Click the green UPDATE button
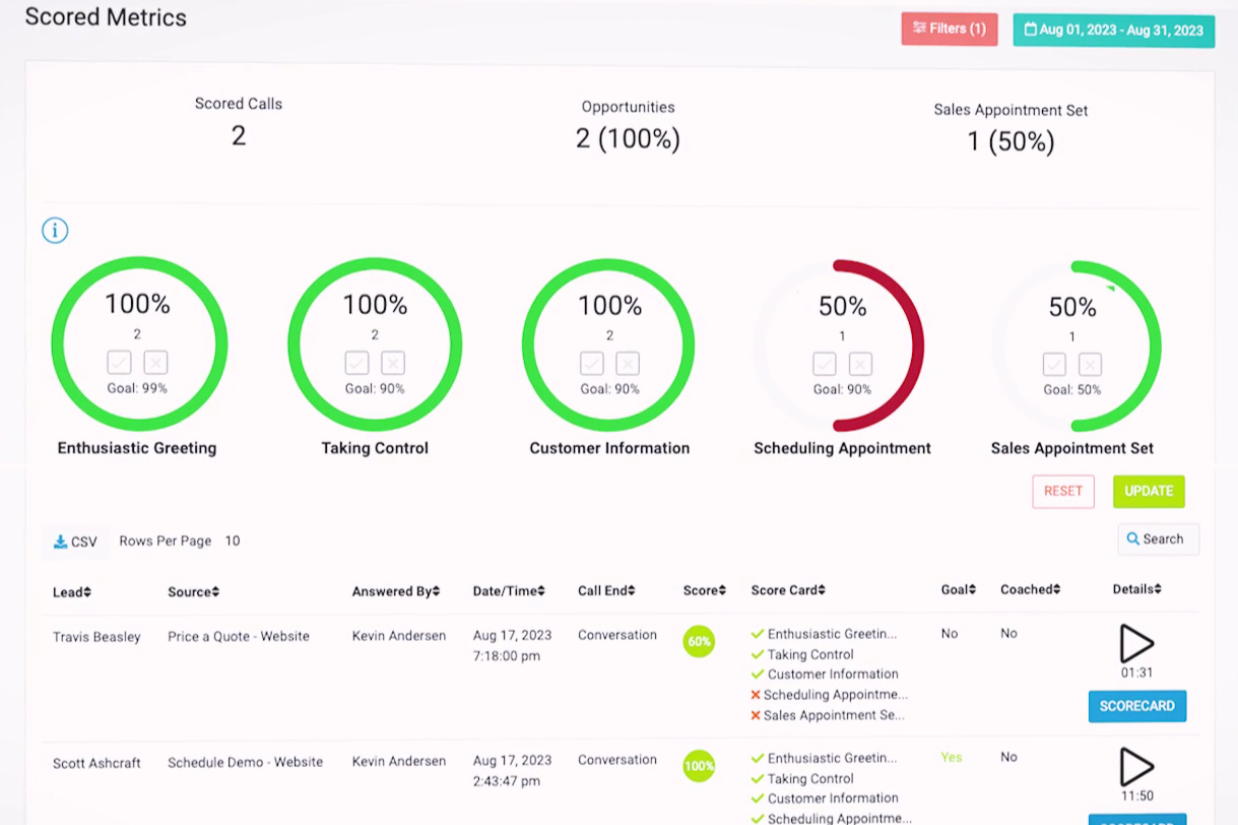Screen dimensions: 1238x825 pyautogui.click(x=1148, y=491)
